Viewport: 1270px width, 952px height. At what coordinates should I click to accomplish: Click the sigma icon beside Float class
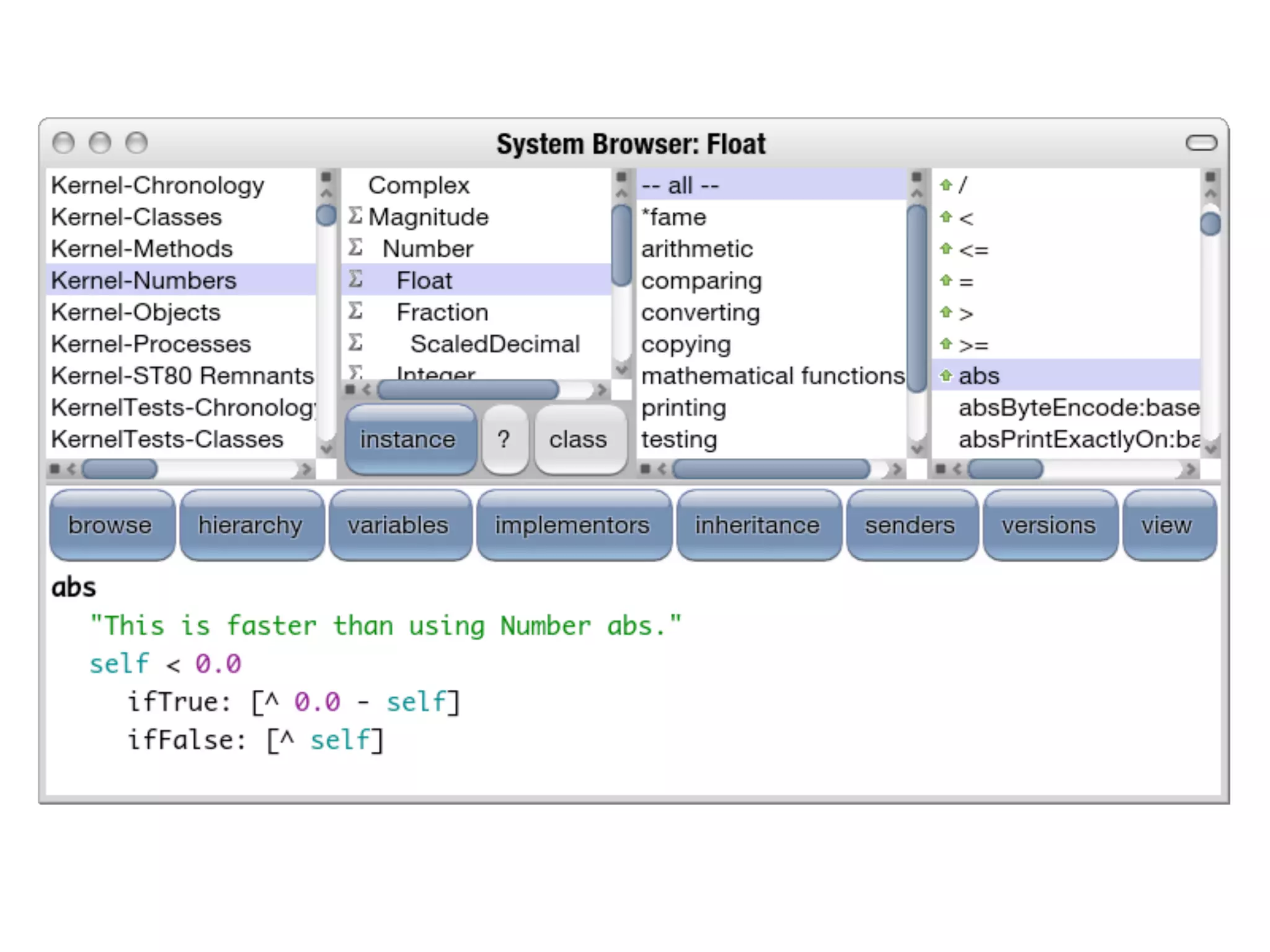(355, 280)
